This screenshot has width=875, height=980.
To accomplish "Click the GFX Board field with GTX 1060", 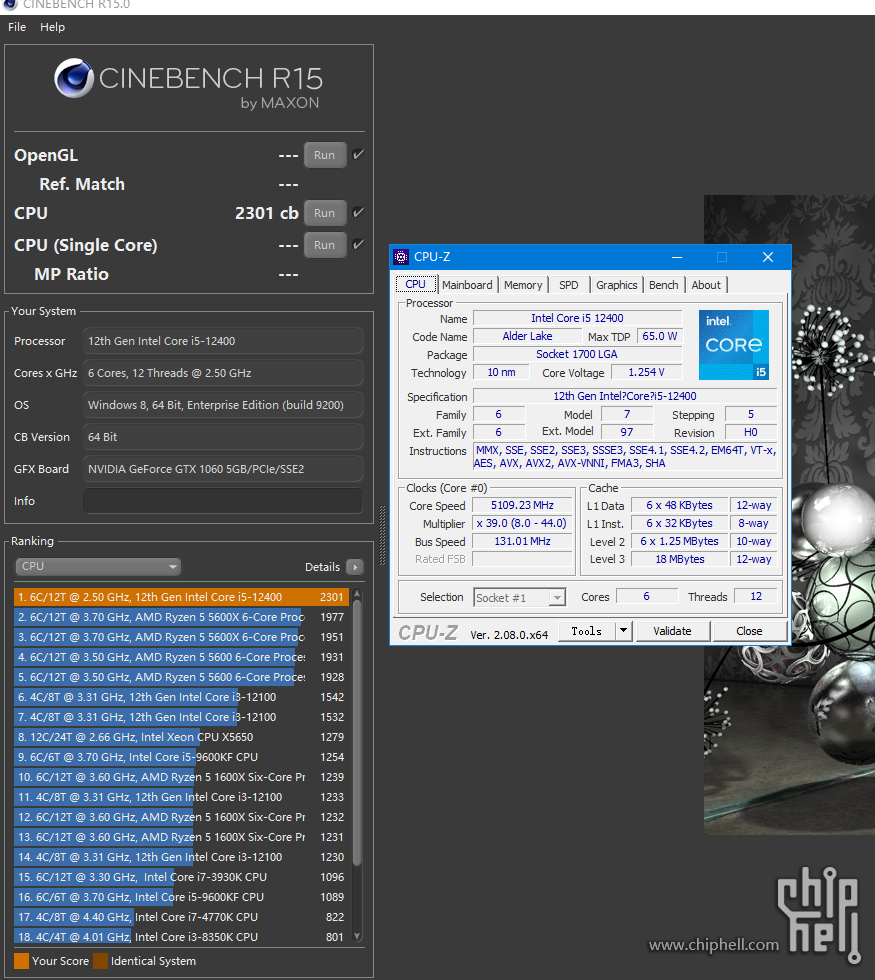I will pos(222,469).
